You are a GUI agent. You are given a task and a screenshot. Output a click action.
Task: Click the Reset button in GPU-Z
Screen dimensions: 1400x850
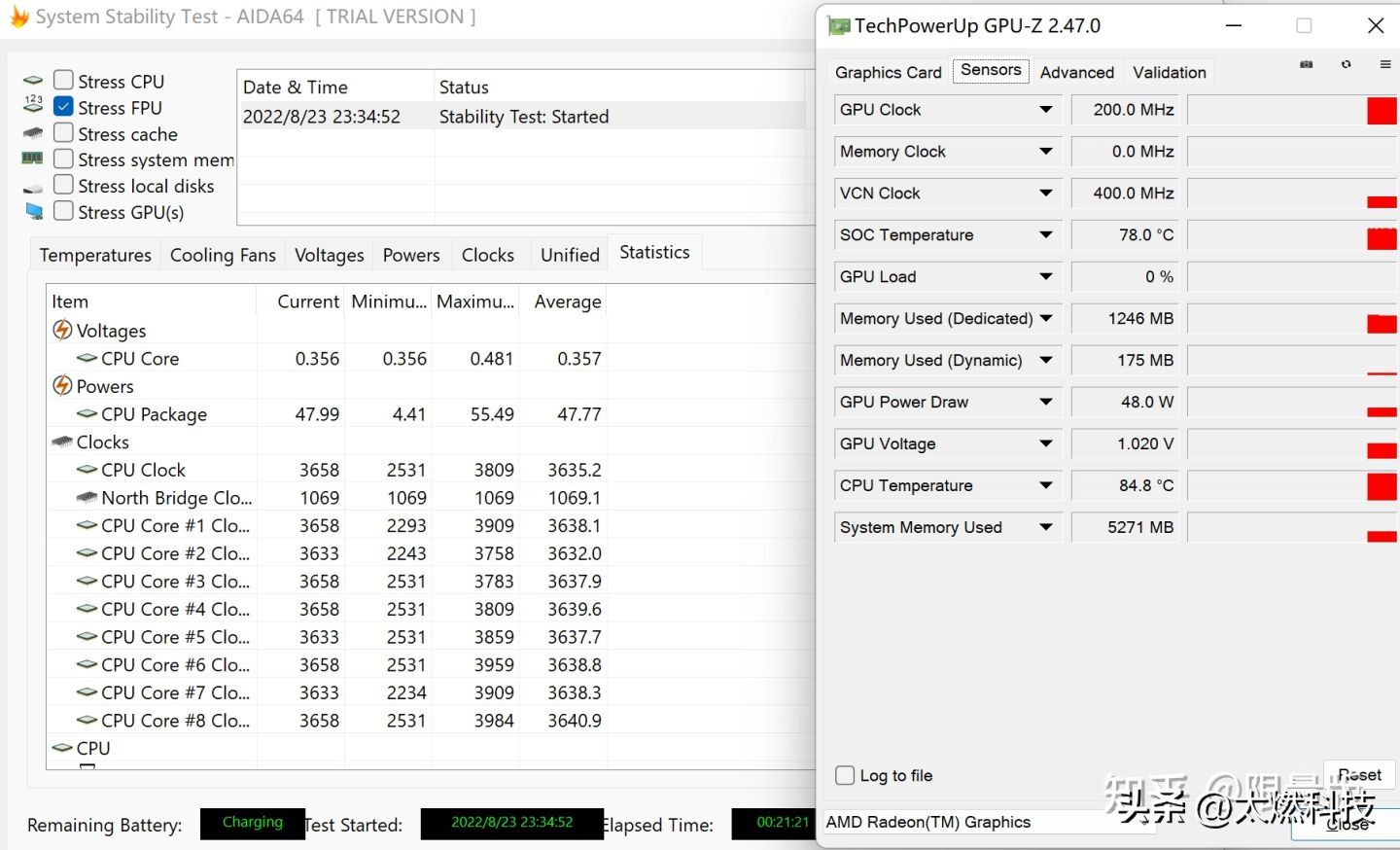tap(1358, 774)
